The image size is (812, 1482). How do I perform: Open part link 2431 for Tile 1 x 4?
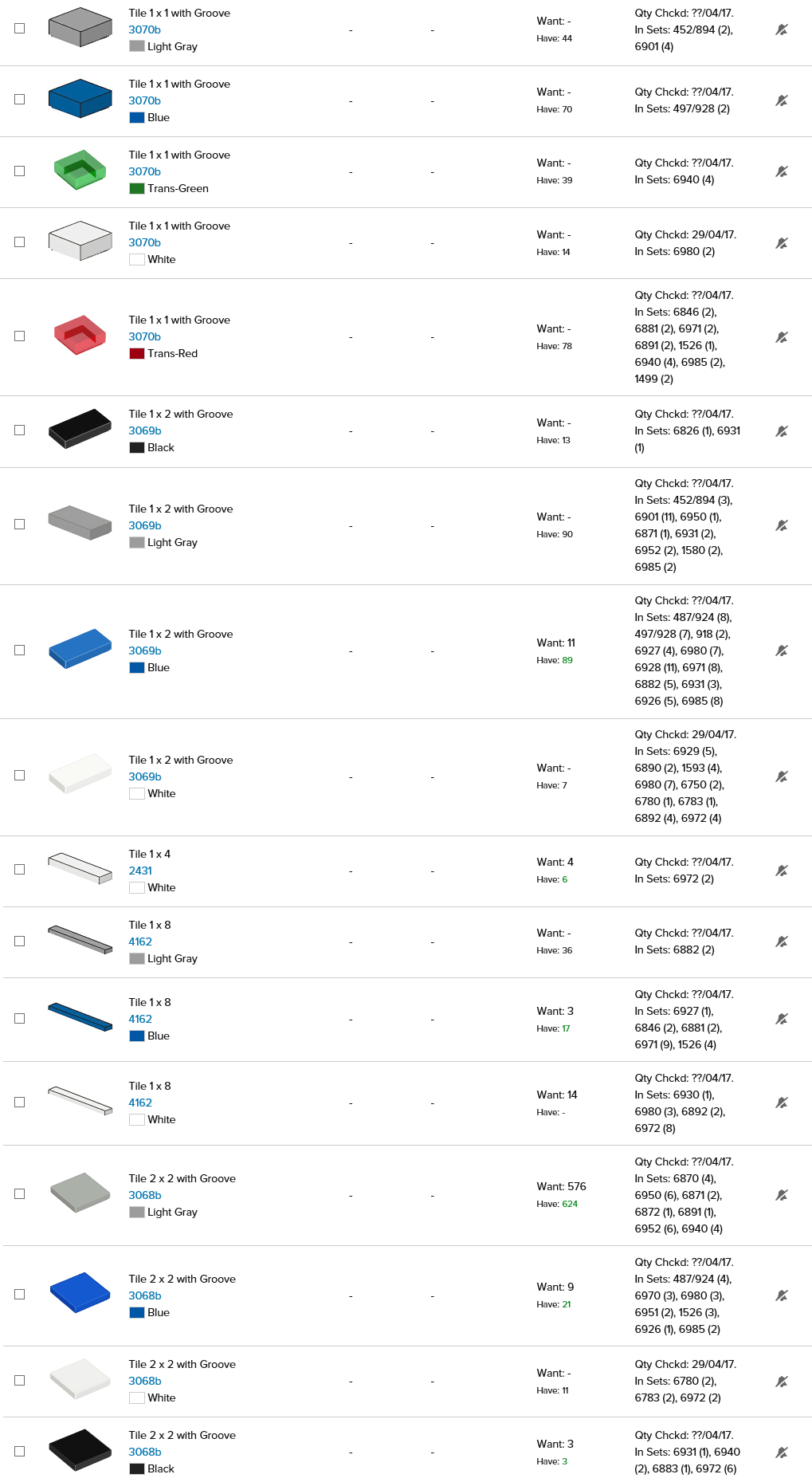coord(140,871)
